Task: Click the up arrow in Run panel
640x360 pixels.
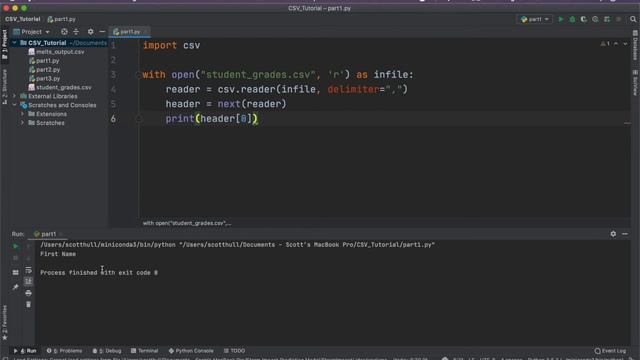Action: tap(28, 247)
